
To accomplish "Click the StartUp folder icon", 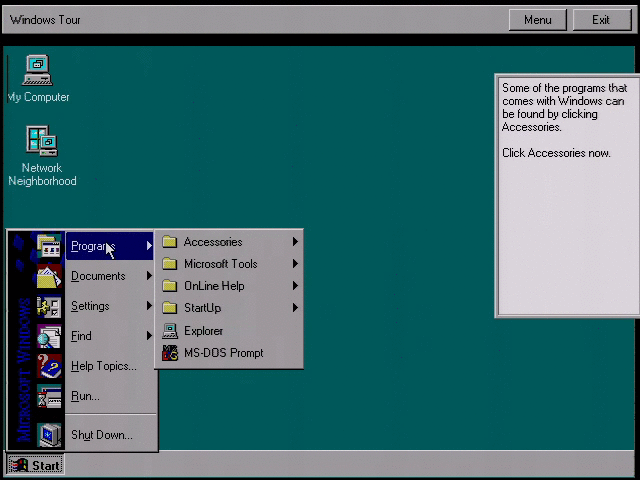I will pyautogui.click(x=169, y=308).
